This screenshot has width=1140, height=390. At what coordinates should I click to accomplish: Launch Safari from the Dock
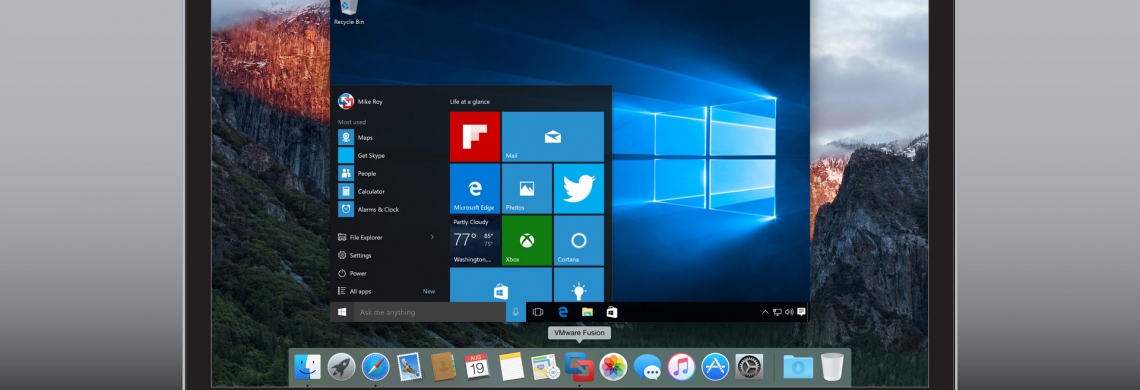pyautogui.click(x=376, y=367)
